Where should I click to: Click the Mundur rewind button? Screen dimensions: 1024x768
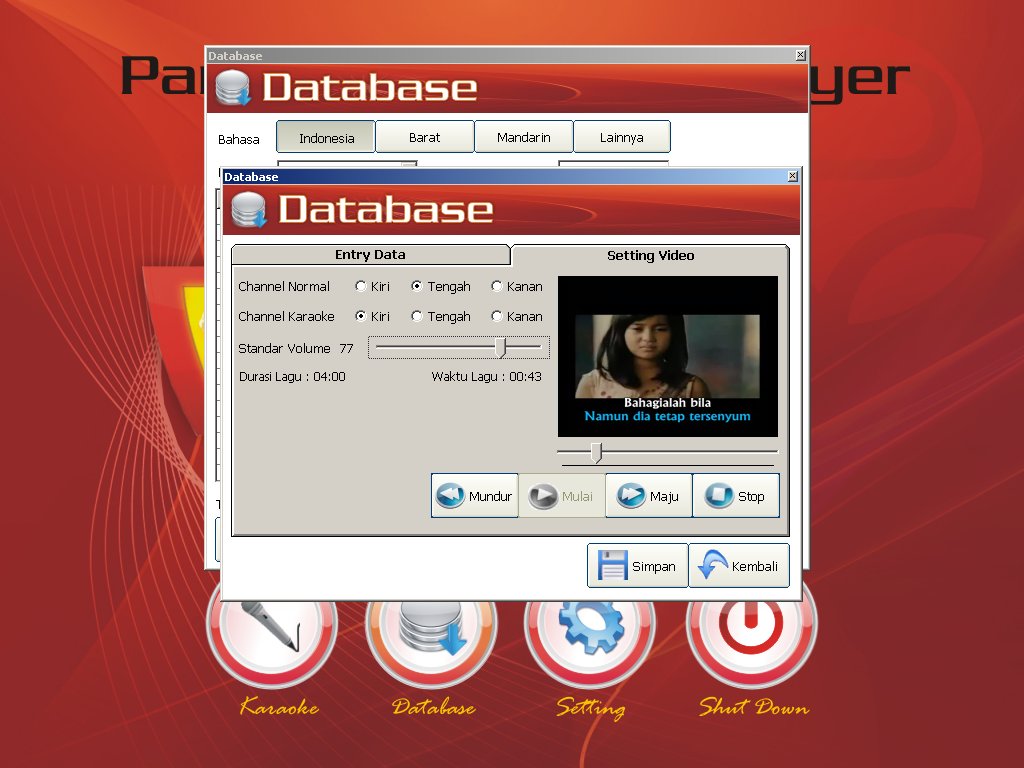[x=475, y=496]
